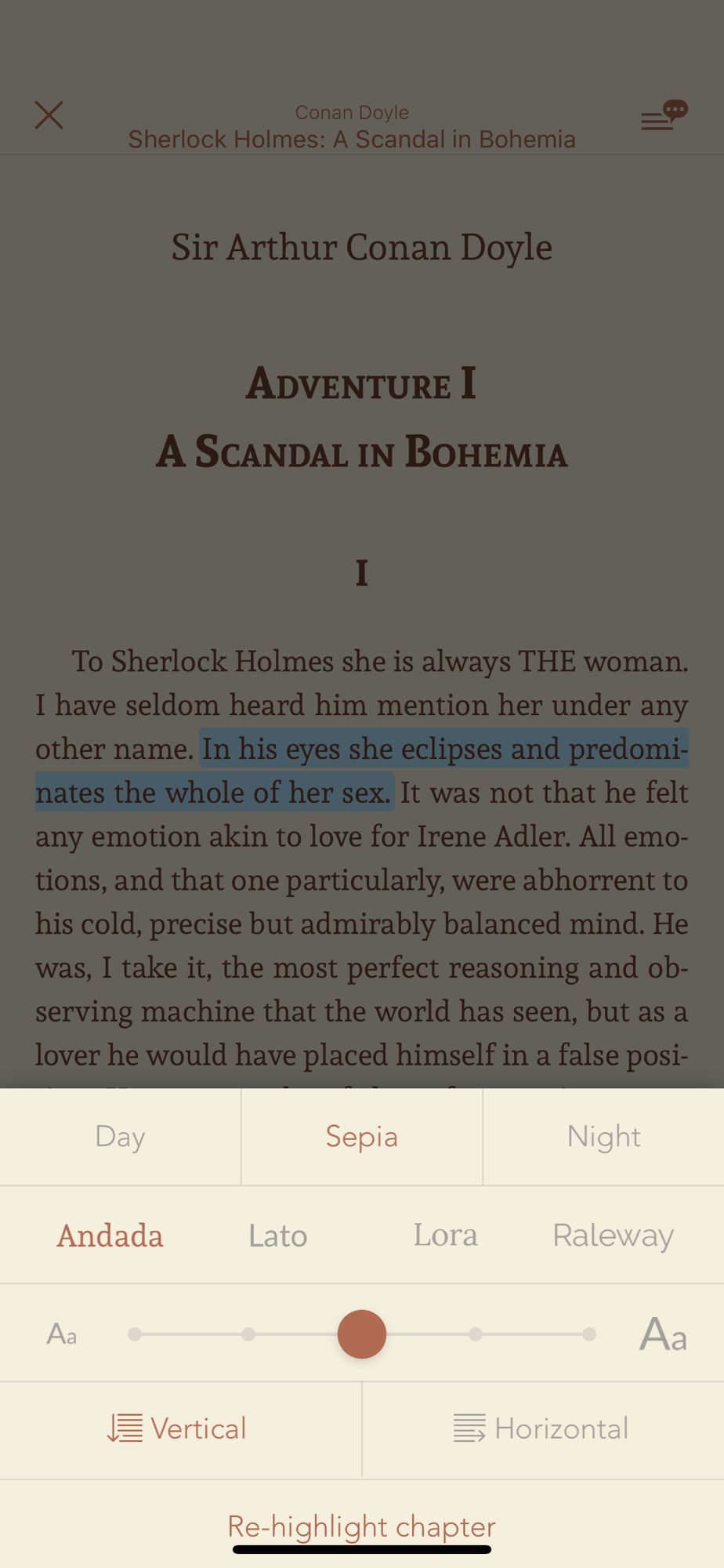Click the font size slider handle
The image size is (724, 1568).
[362, 1334]
